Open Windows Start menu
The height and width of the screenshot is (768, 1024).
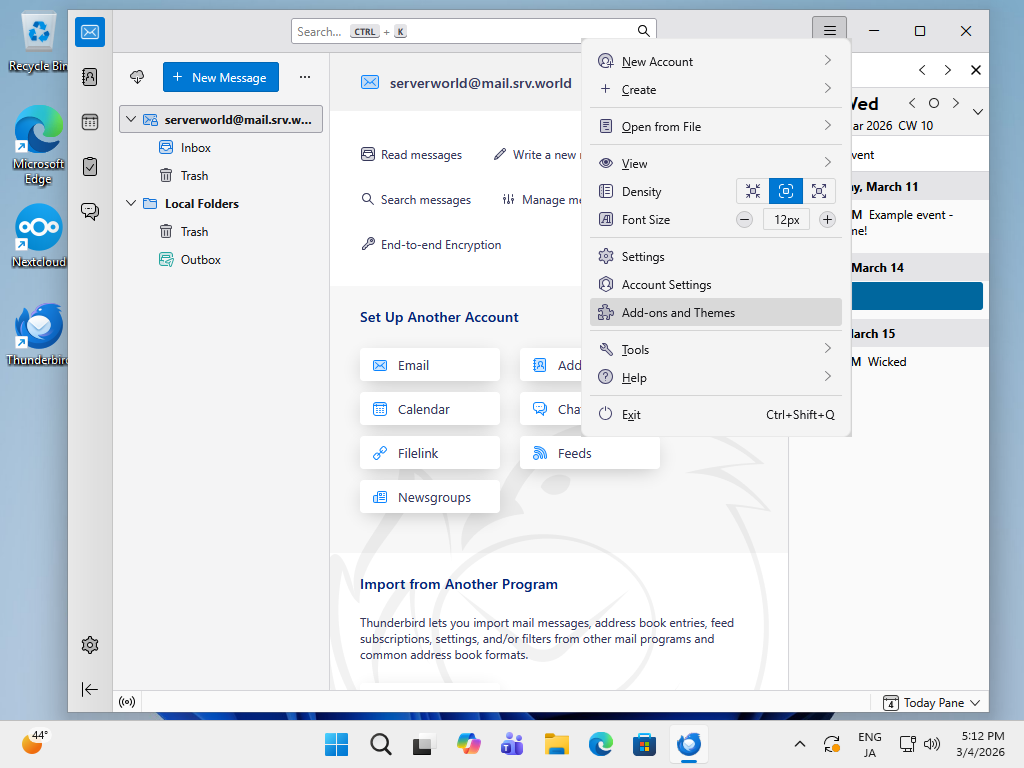tap(336, 744)
